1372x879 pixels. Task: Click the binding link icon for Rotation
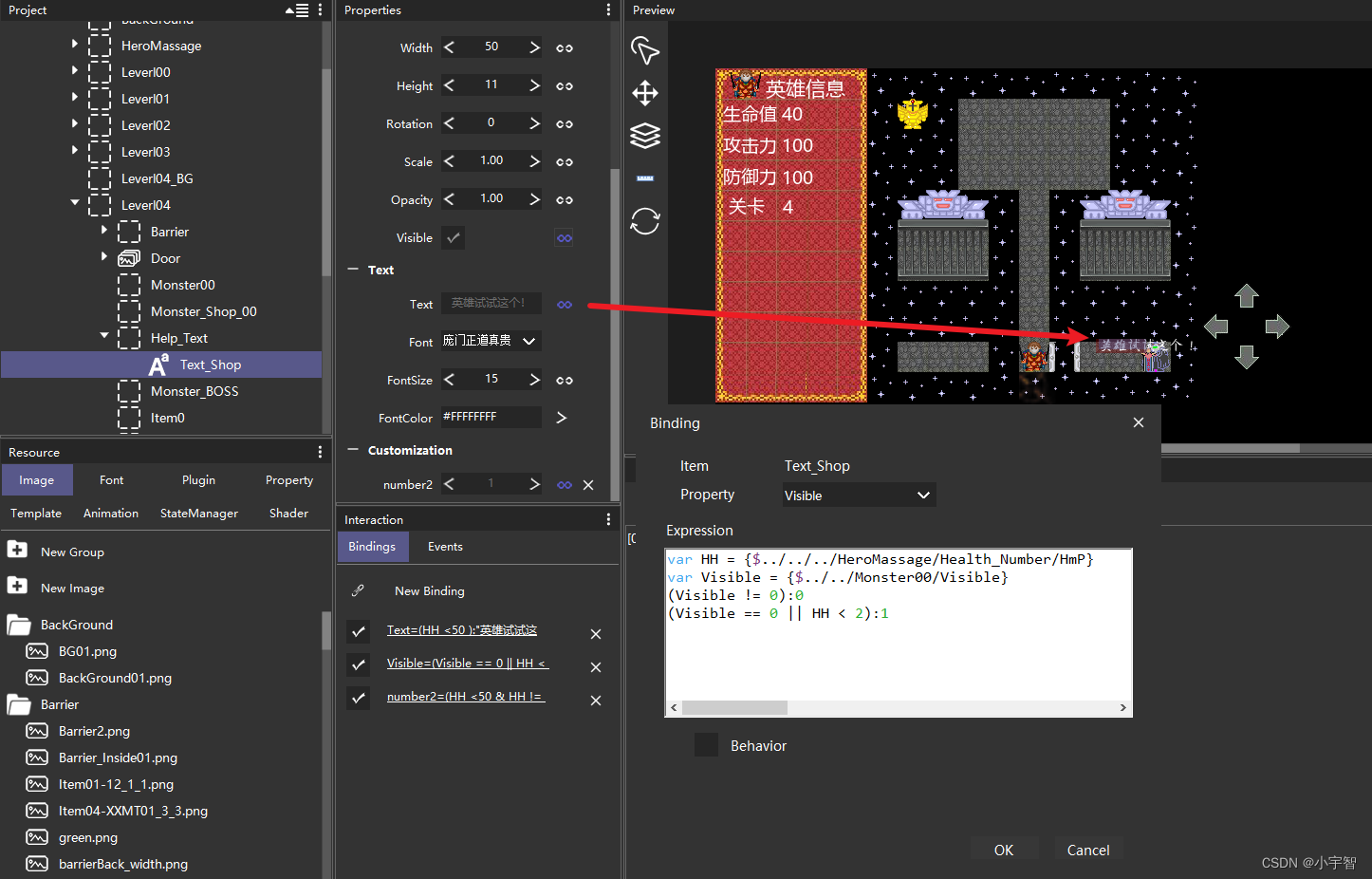point(565,123)
